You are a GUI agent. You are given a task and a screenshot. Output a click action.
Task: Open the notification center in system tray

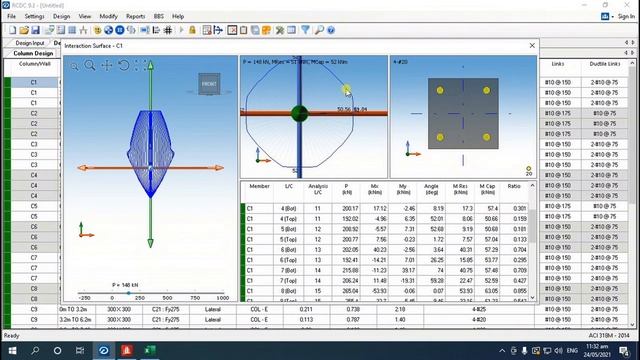click(624, 351)
